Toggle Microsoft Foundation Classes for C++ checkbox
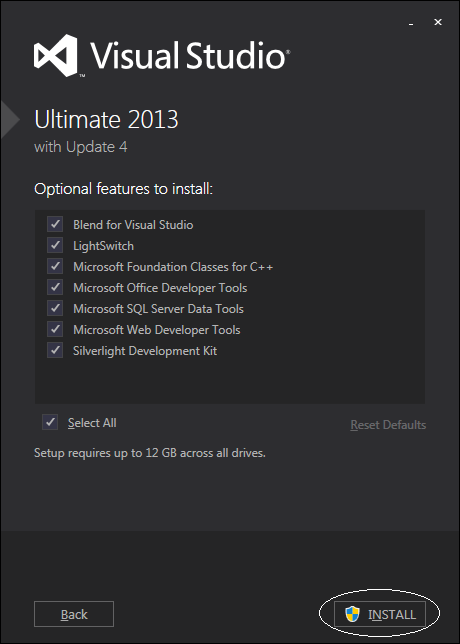The width and height of the screenshot is (460, 644). [55, 267]
